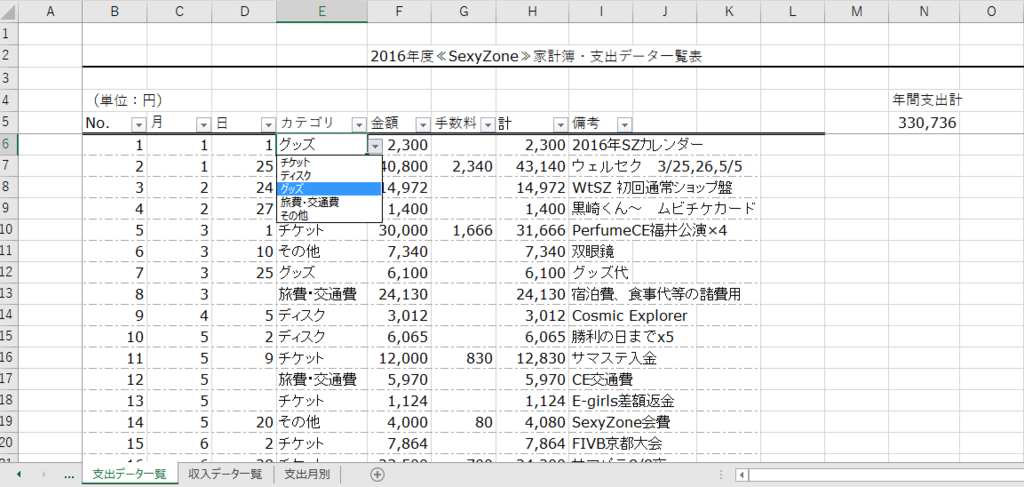Choose チケット from the category list
Image resolution: width=1024 pixels, height=487 pixels.
(329, 163)
